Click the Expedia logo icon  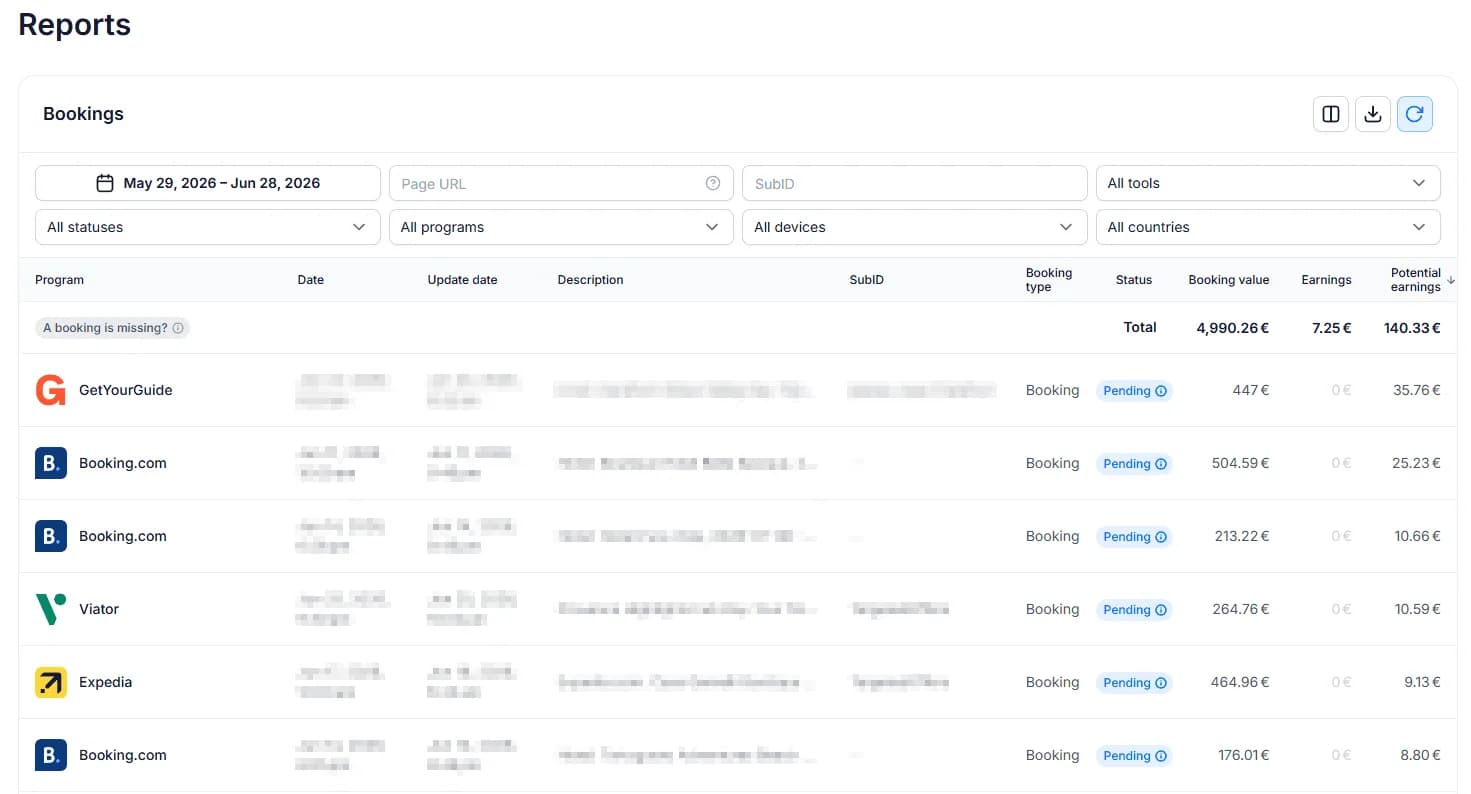tap(51, 682)
